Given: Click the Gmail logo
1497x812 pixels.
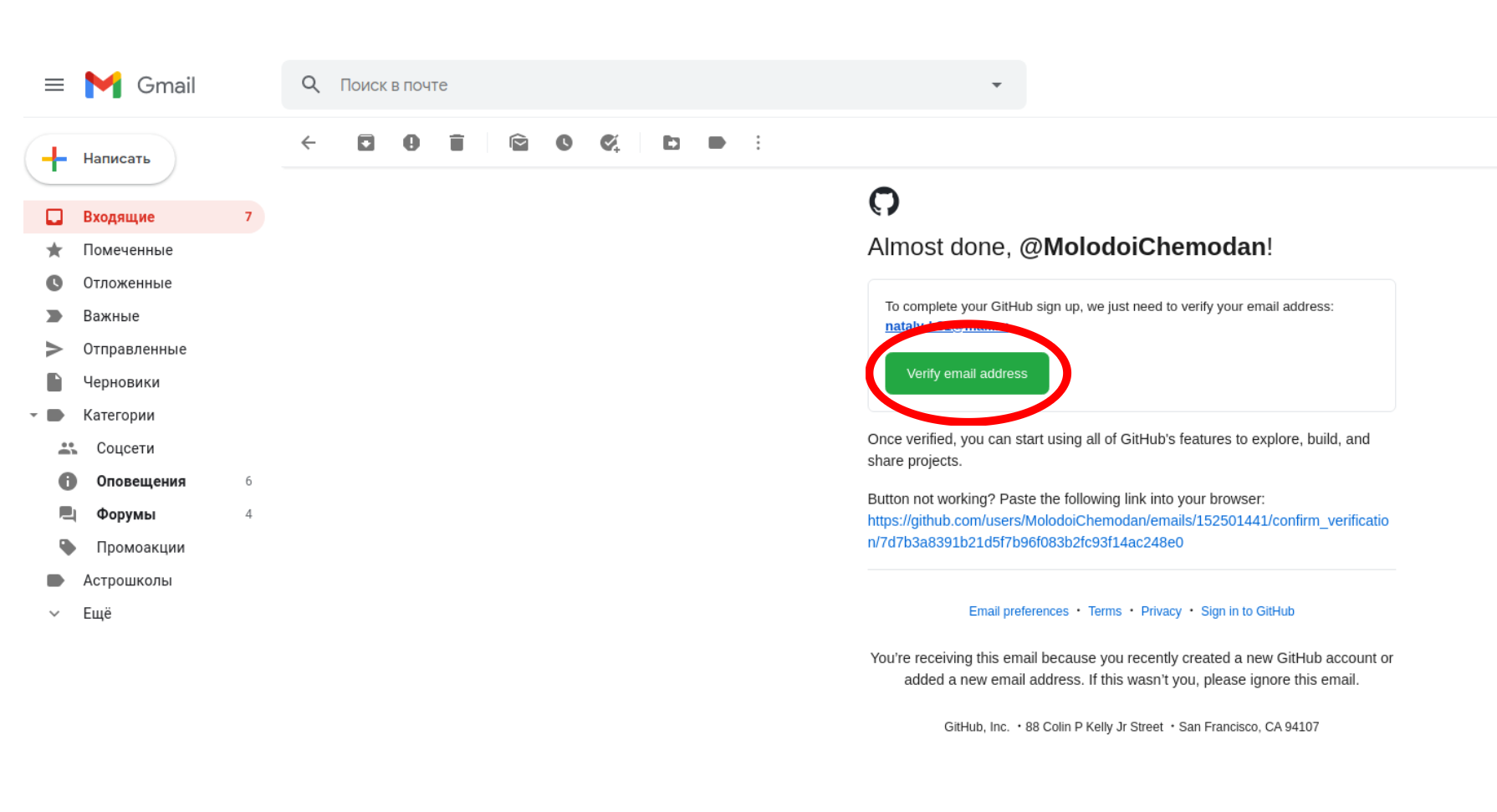Looking at the screenshot, I should point(140,84).
